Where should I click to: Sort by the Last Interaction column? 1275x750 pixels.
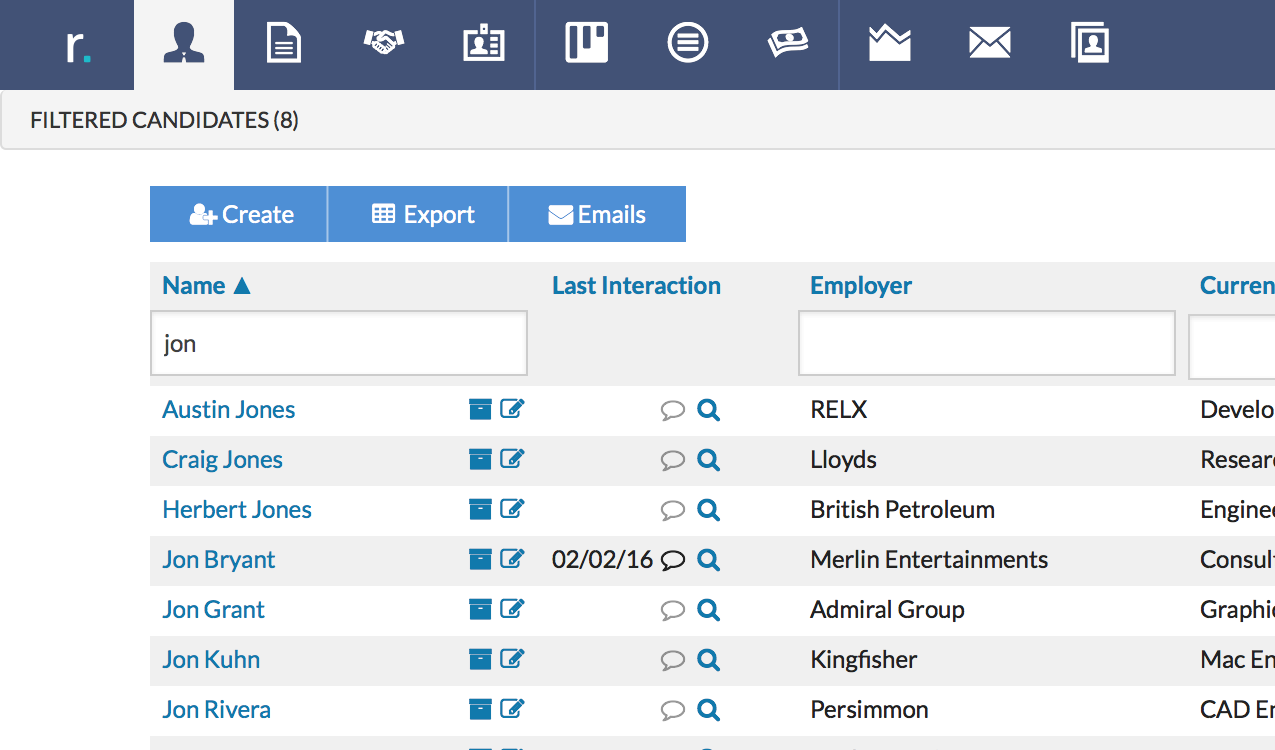636,285
